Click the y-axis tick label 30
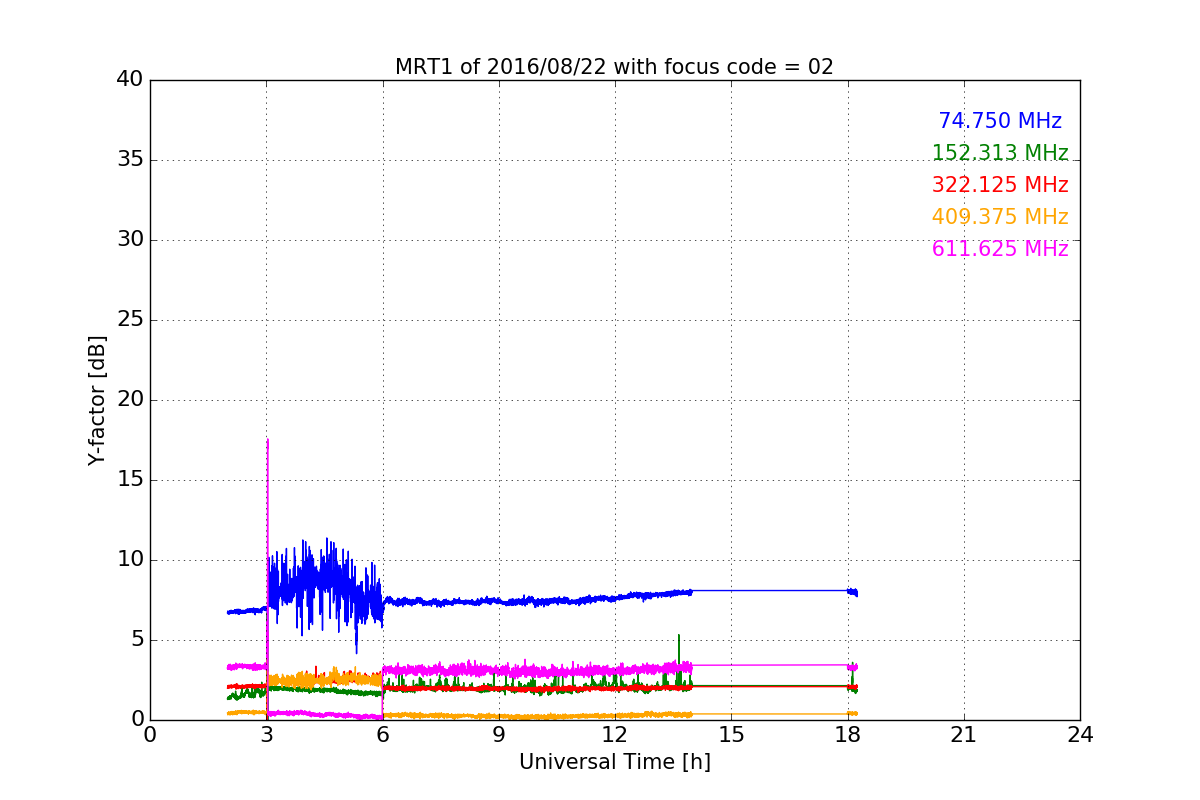The width and height of the screenshot is (1200, 800). tap(130, 240)
